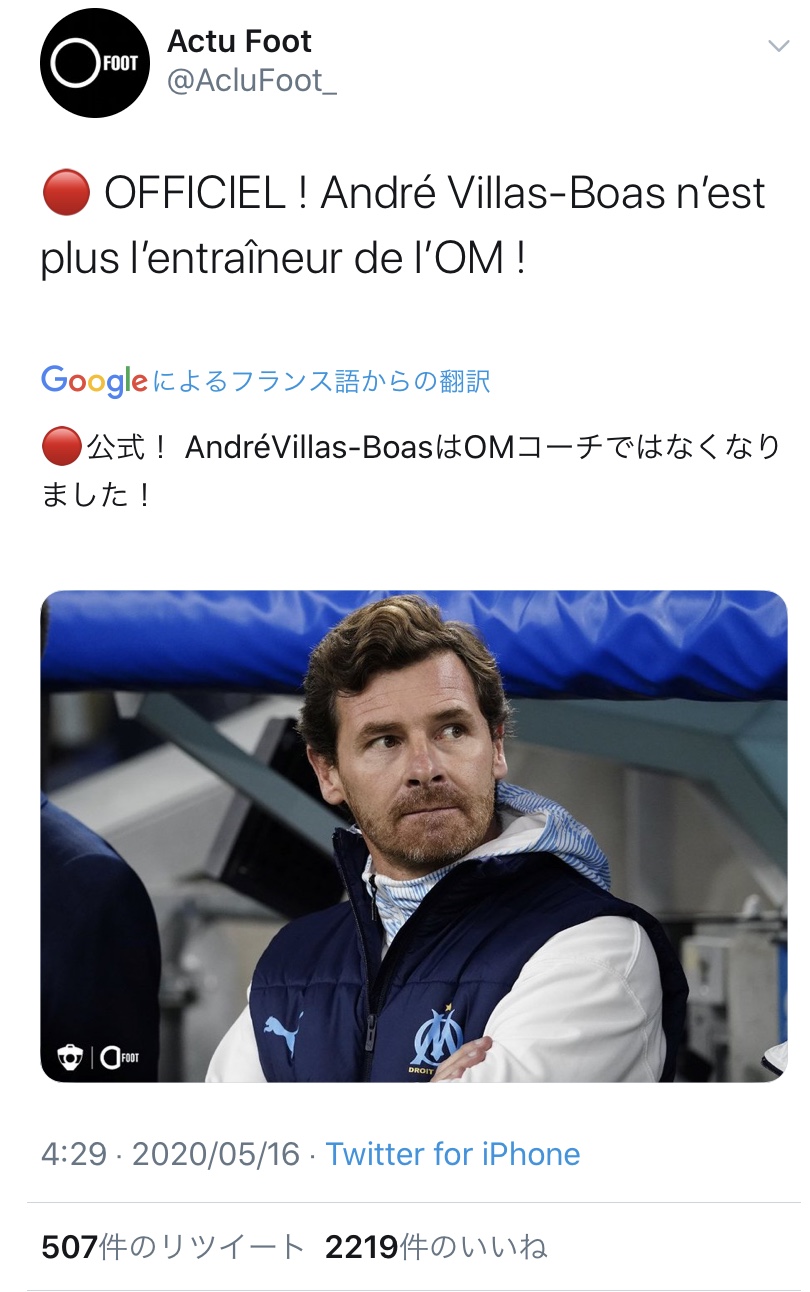Select the translated Japanese tweet text
The height and width of the screenshot is (1292, 810).
410,471
